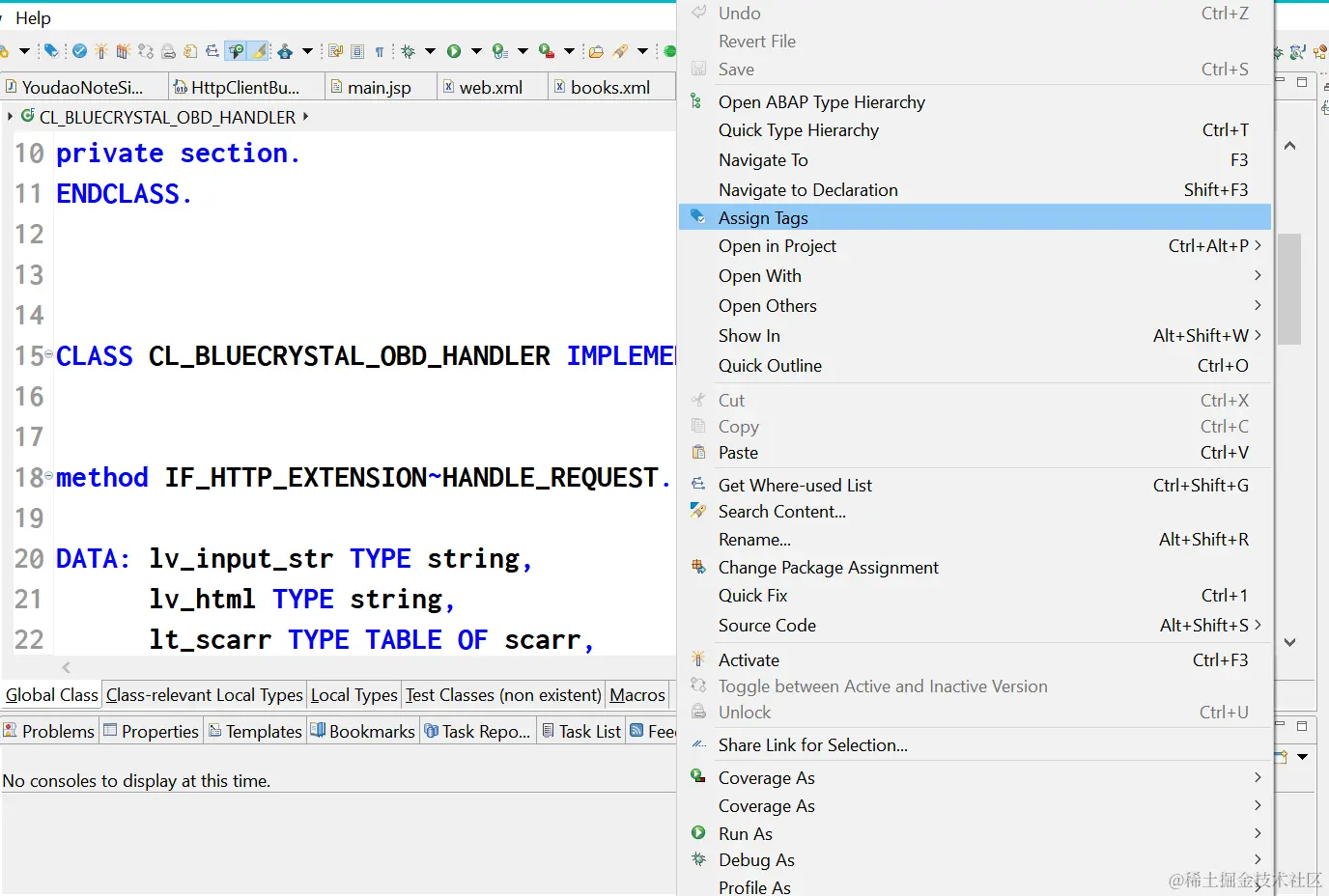The image size is (1329, 896).
Task: Open dropdown arrow next to Run icon
Action: (x=476, y=51)
